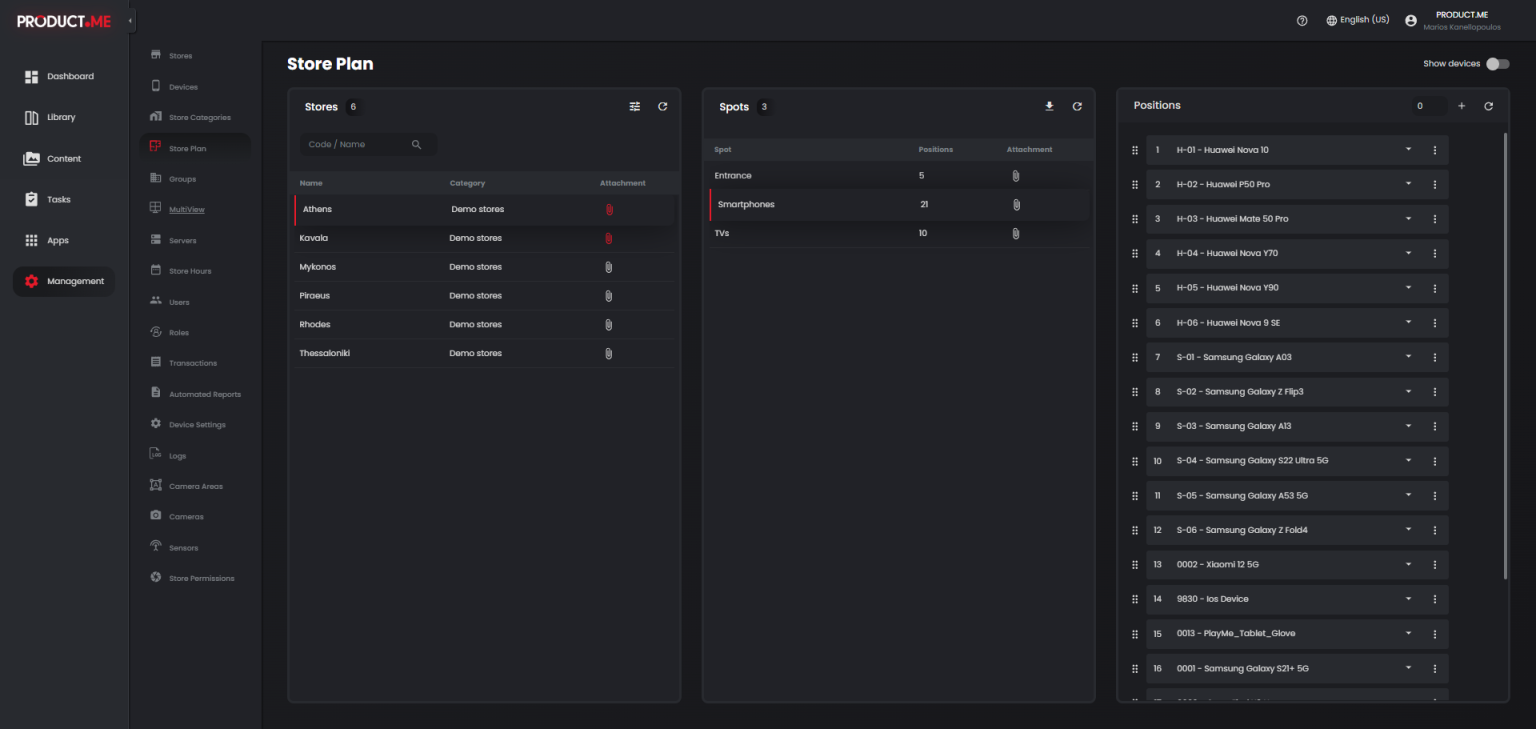
Task: Go to the MultiView section
Action: coord(185,208)
